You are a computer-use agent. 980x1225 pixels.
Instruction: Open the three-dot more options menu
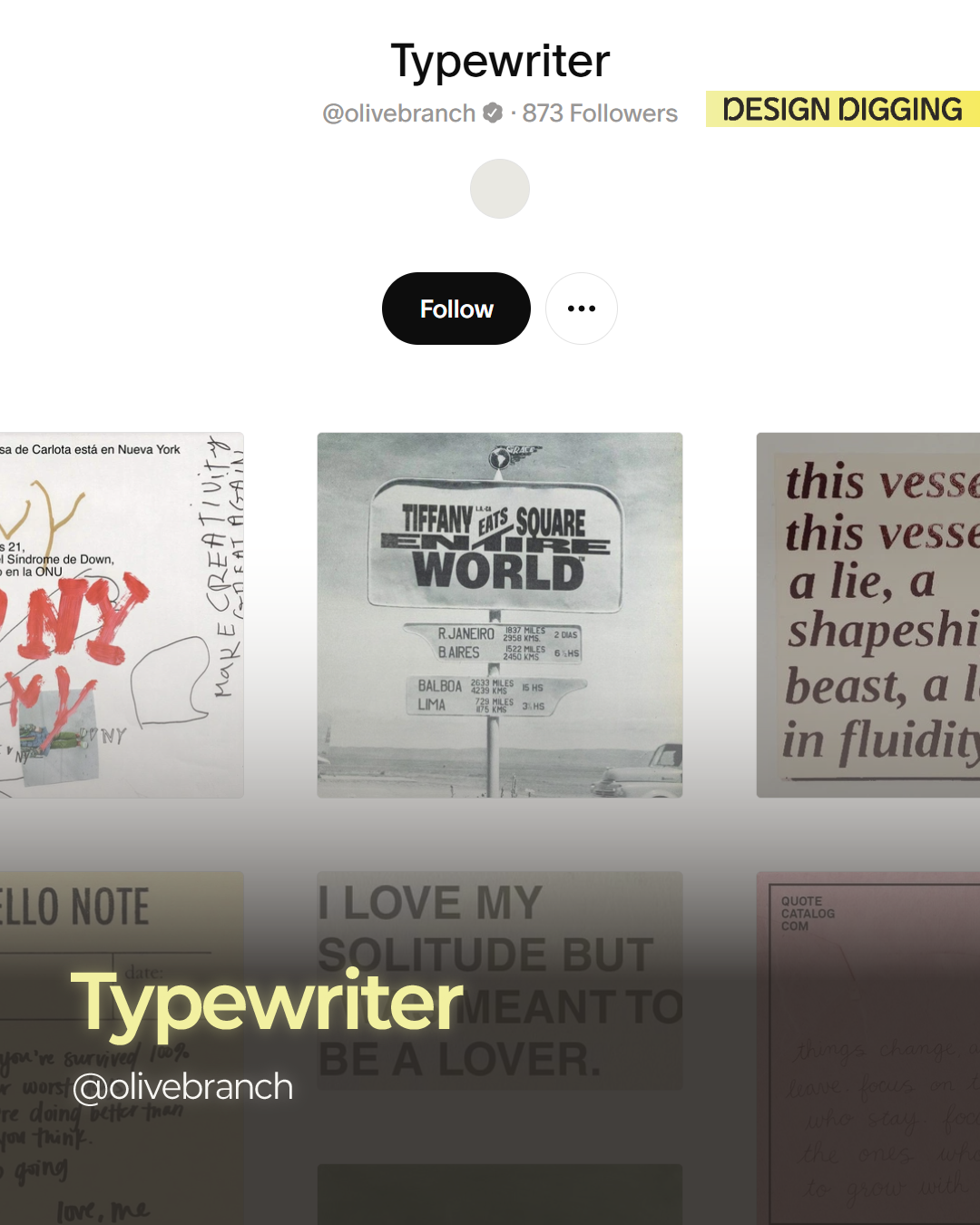click(582, 309)
